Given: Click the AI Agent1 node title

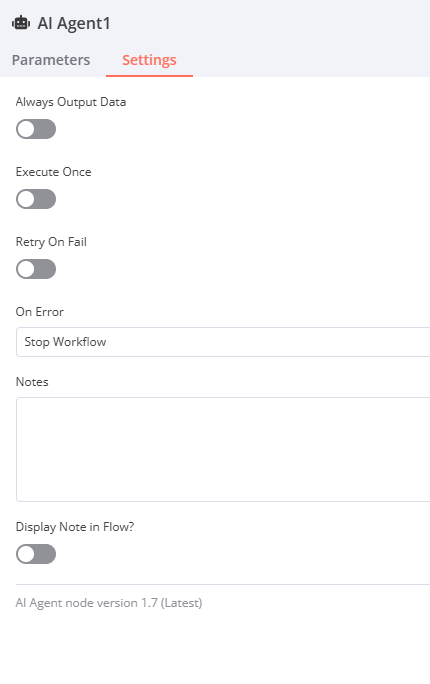Looking at the screenshot, I should (74, 24).
